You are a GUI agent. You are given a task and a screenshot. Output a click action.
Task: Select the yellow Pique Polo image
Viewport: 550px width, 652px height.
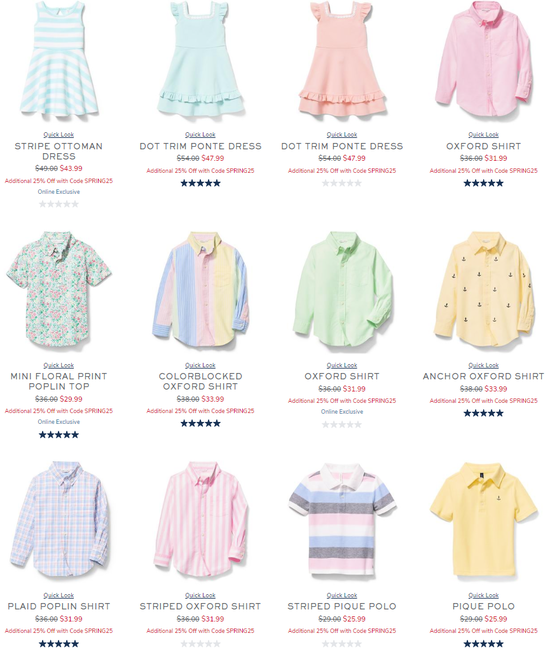click(x=483, y=520)
